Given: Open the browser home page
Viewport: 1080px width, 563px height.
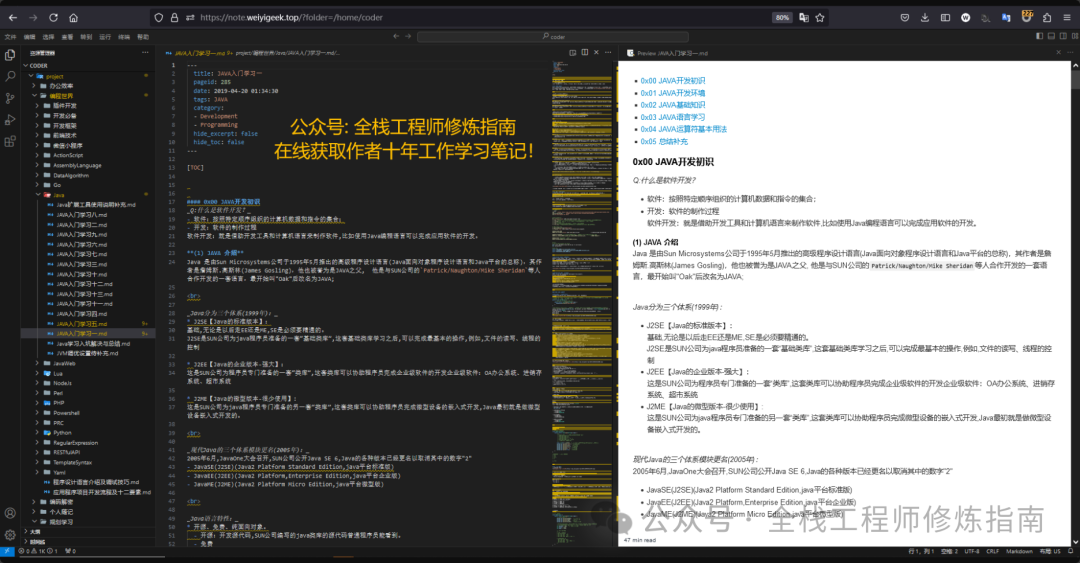Looking at the screenshot, I should (x=74, y=17).
